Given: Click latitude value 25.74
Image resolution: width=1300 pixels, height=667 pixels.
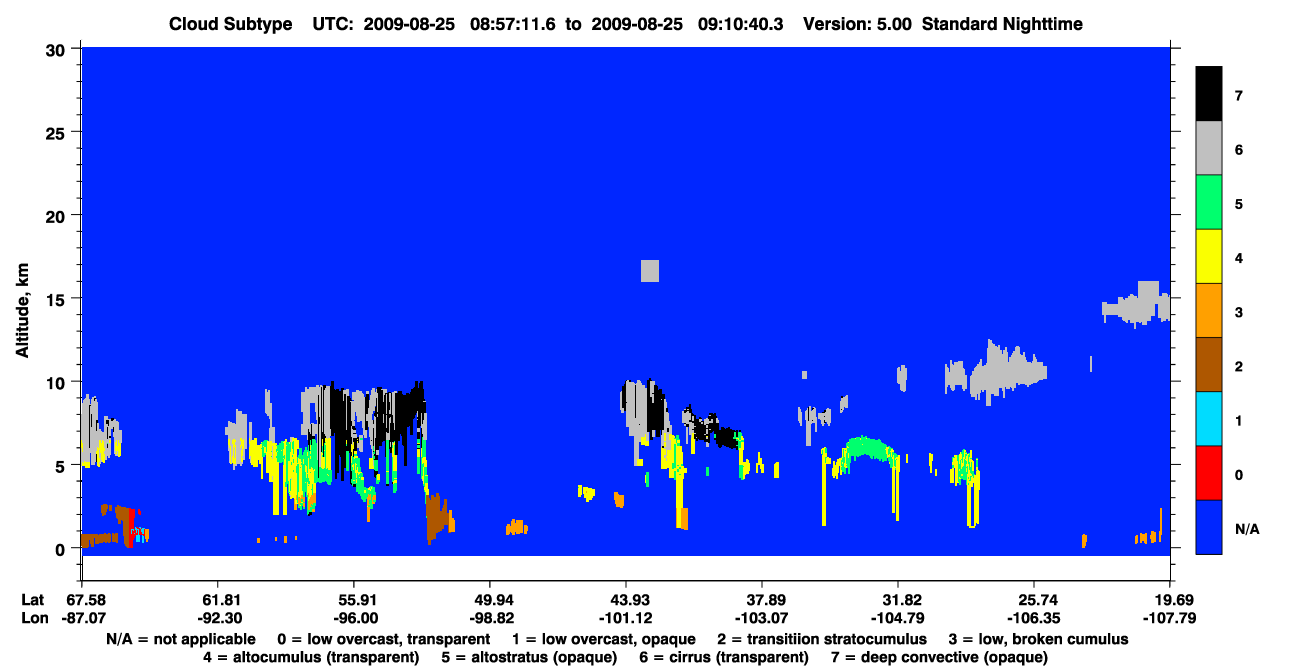Looking at the screenshot, I should coord(1034,600).
